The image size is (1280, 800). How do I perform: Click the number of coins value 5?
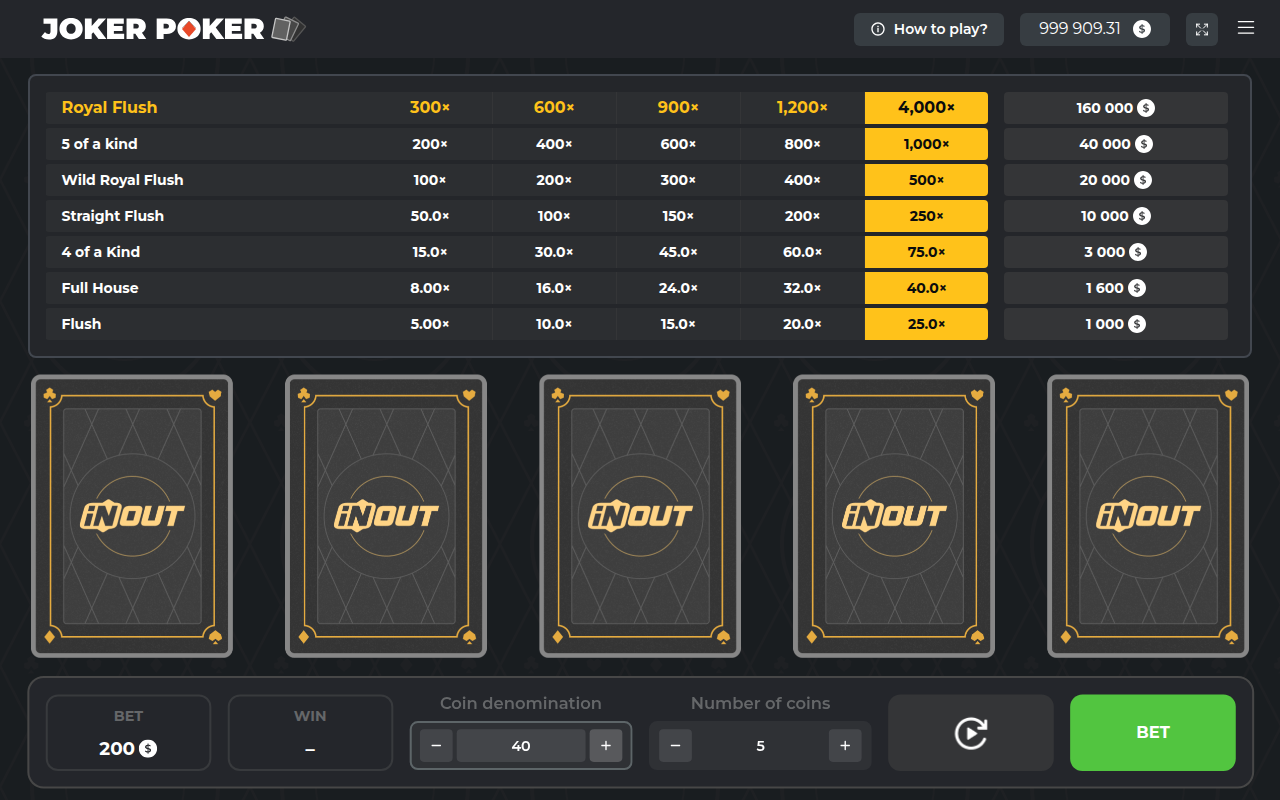point(760,746)
